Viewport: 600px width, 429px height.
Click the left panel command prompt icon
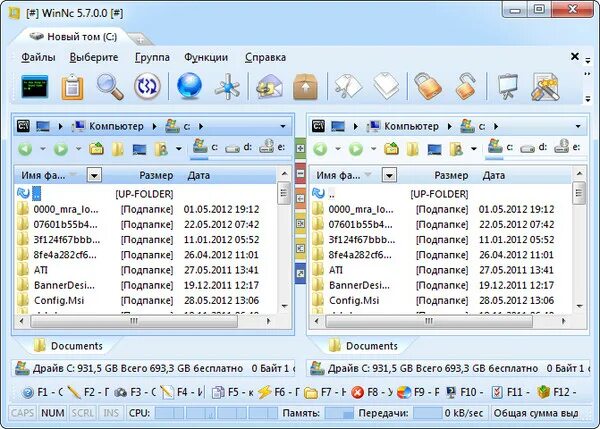point(23,126)
